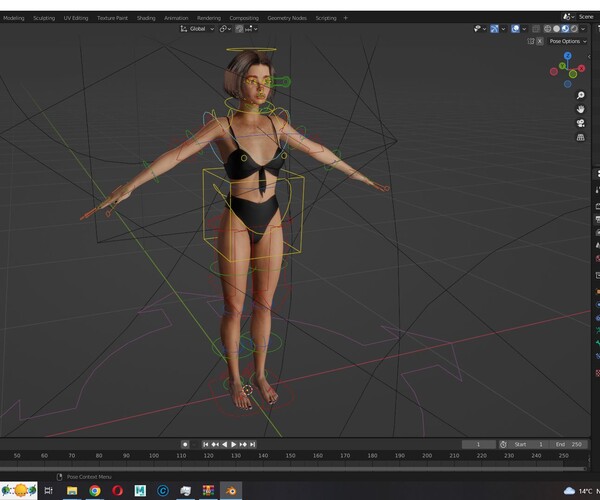Add a new workspace with plus button
The width and height of the screenshot is (600, 500).
coord(346,18)
